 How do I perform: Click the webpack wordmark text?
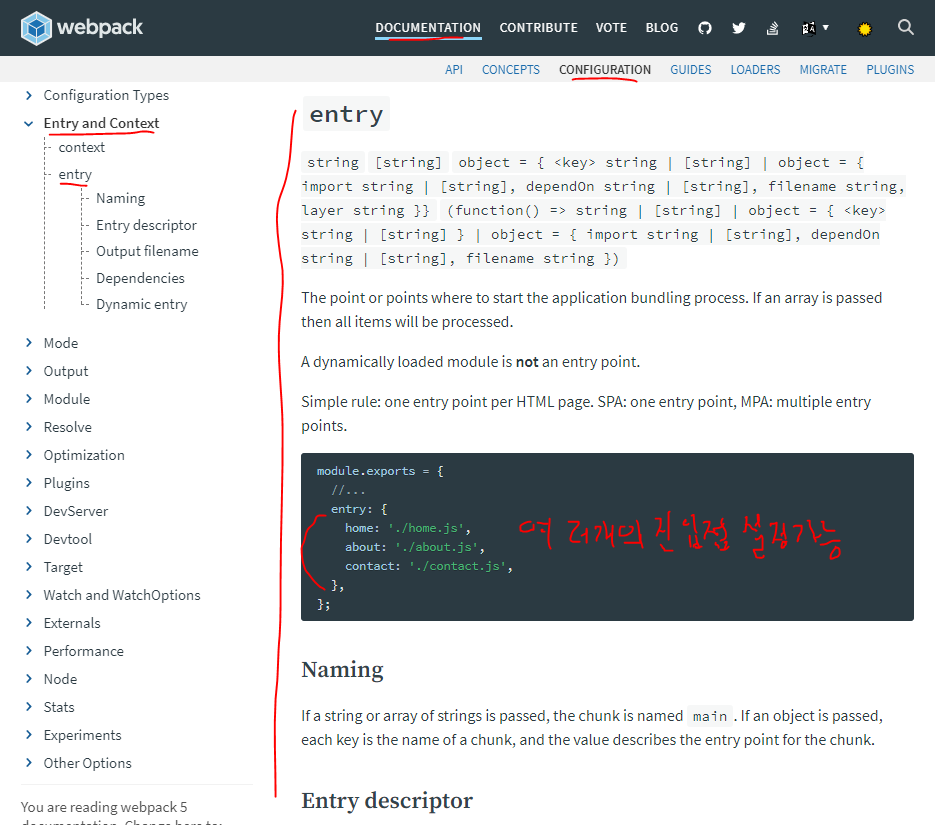tap(100, 27)
